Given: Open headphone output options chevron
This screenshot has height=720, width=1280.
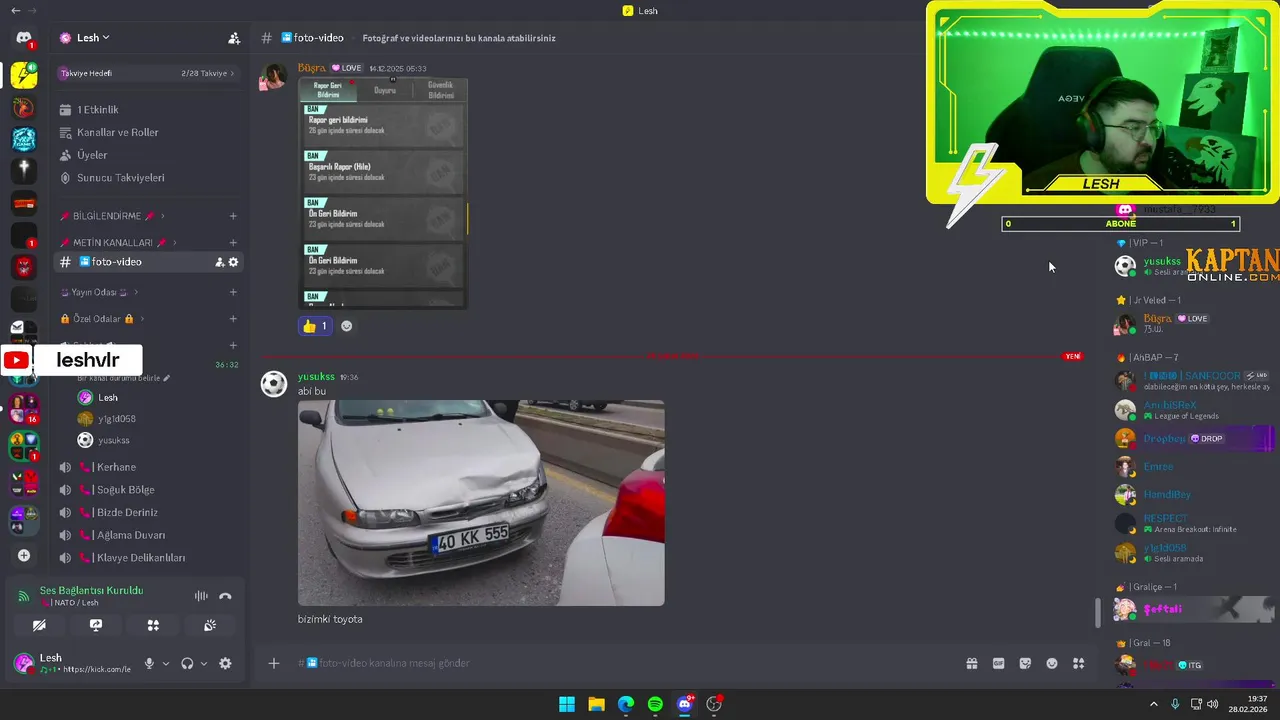Looking at the screenshot, I should (204, 663).
